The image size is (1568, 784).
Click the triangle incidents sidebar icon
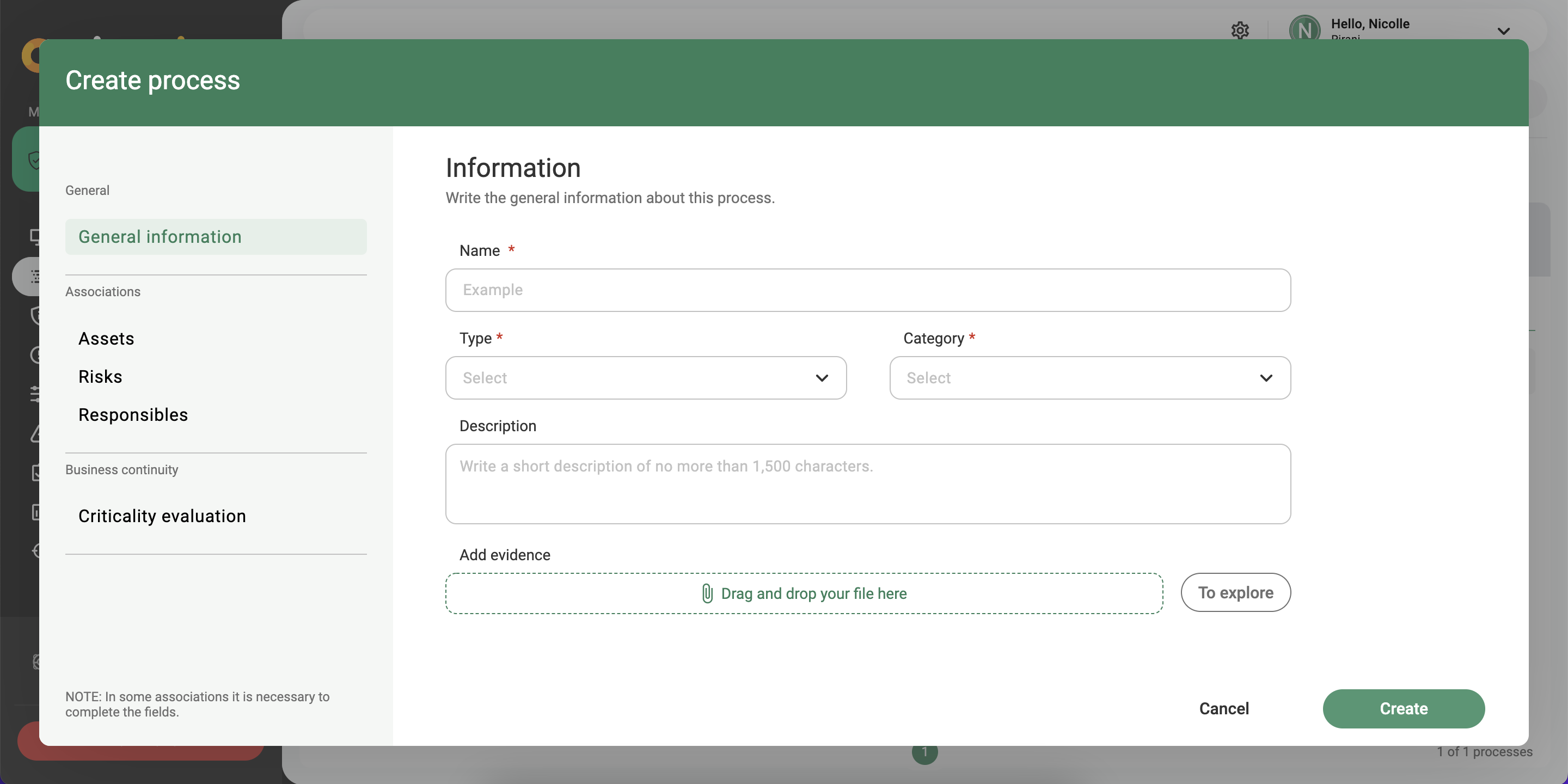35,434
